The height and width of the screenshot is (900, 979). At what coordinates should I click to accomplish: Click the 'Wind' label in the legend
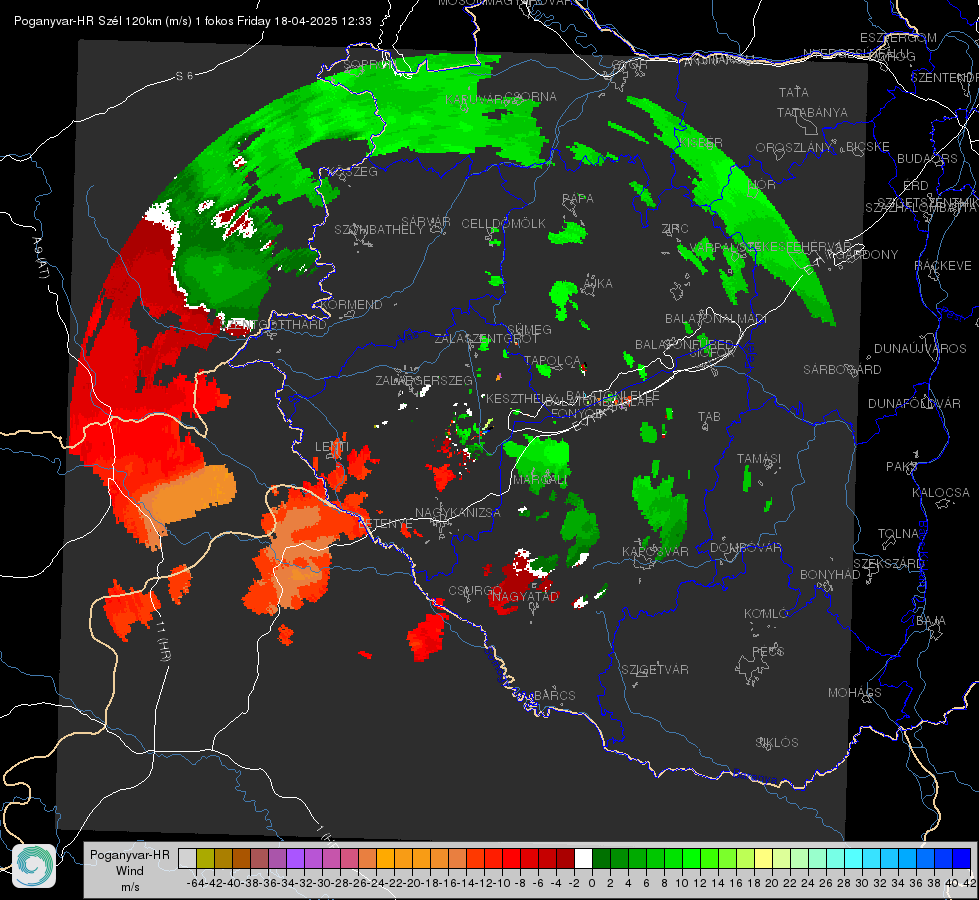tap(129, 871)
